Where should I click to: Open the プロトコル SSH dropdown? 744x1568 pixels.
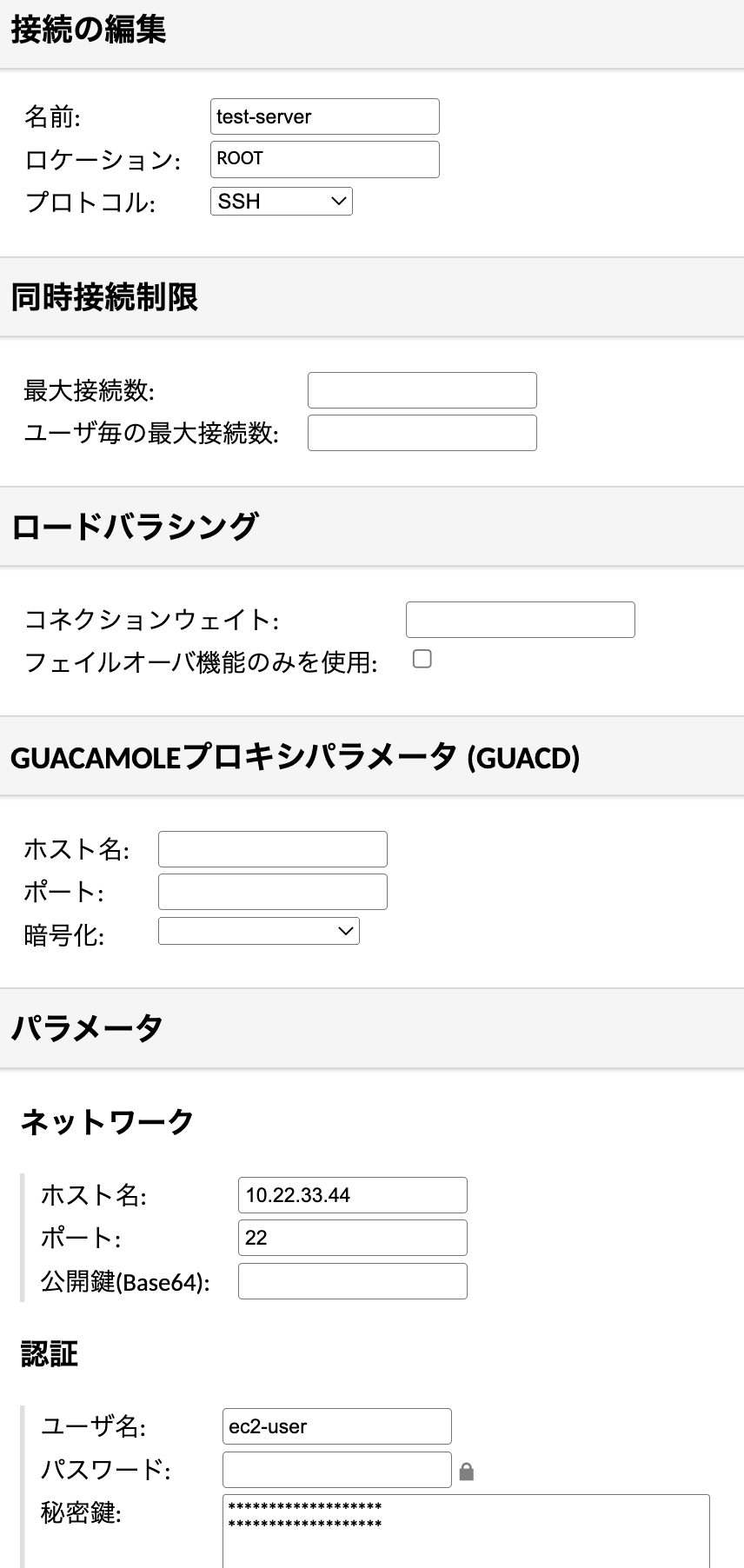coord(281,202)
